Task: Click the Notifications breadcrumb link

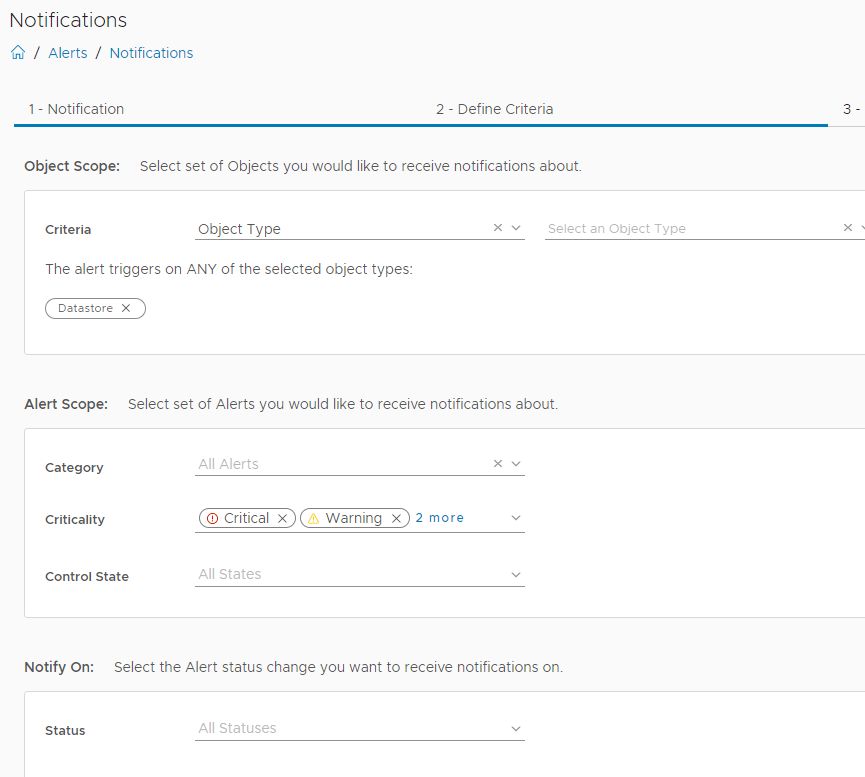Action: pos(151,53)
